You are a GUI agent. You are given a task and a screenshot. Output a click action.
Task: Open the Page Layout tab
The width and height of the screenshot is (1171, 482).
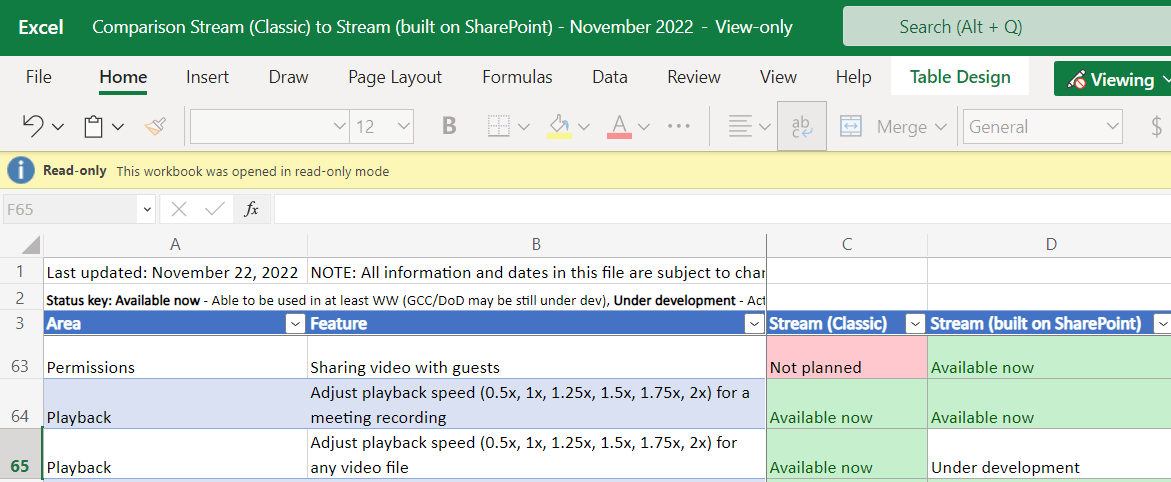click(x=395, y=77)
